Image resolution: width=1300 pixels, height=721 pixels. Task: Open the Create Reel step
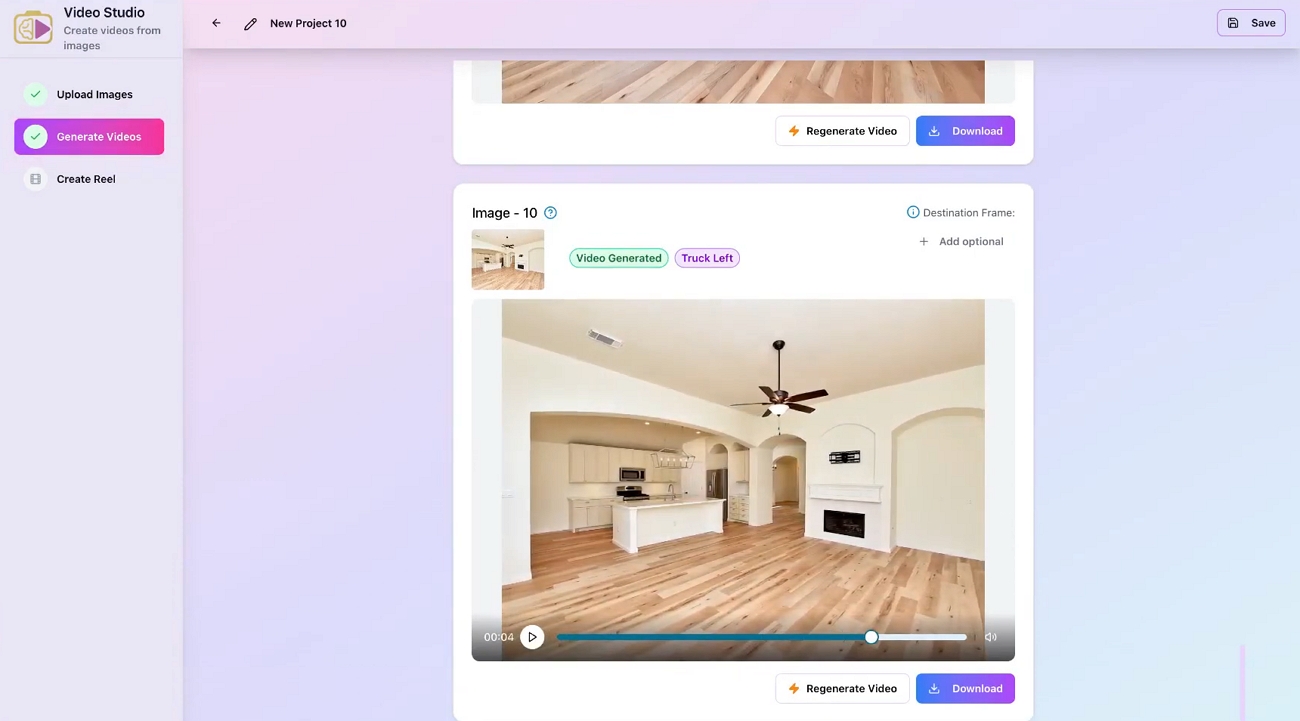[89, 179]
